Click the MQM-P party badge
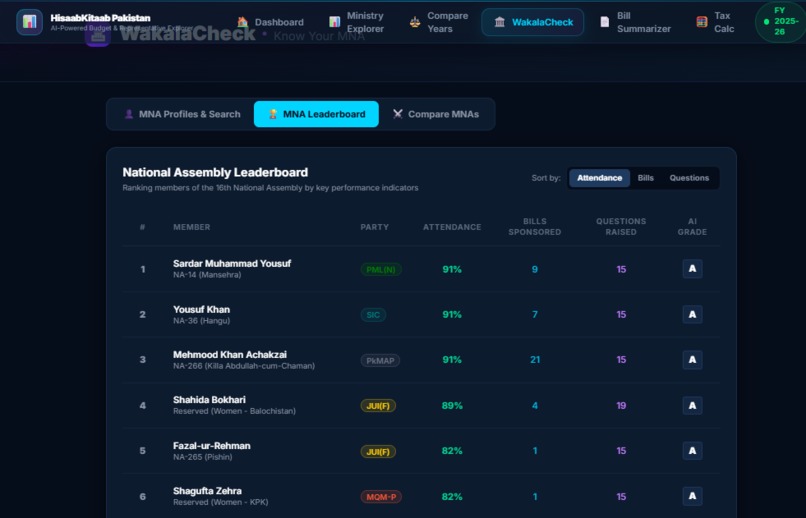This screenshot has height=518, width=806. 381,496
